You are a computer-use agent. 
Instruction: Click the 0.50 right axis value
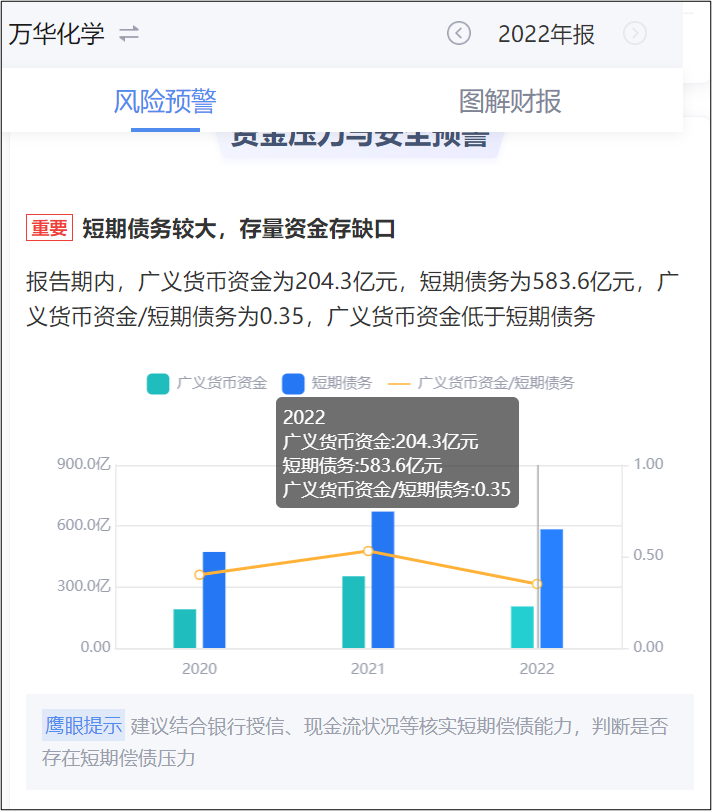648,555
